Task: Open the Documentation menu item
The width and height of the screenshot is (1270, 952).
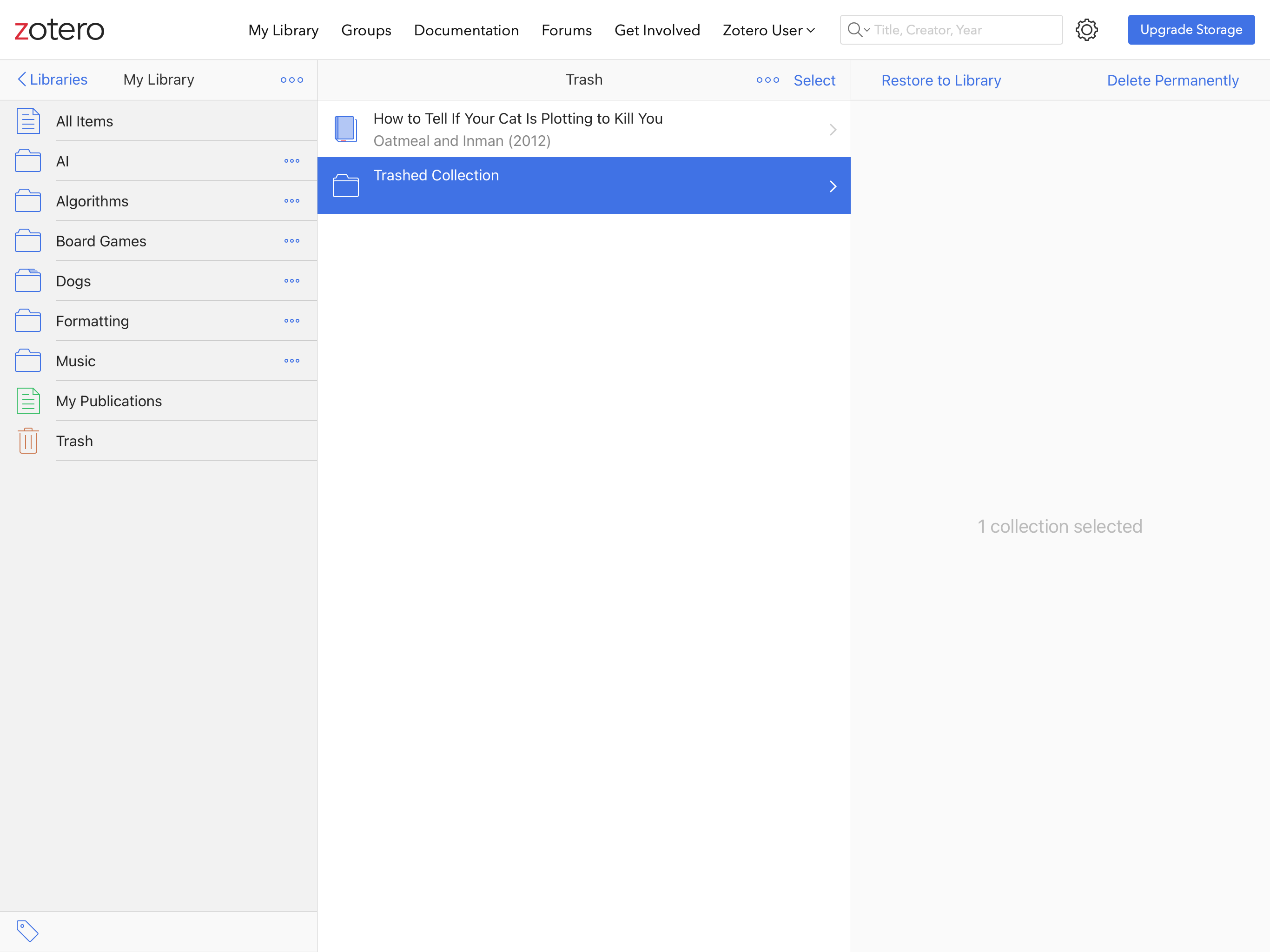Action: [x=466, y=30]
